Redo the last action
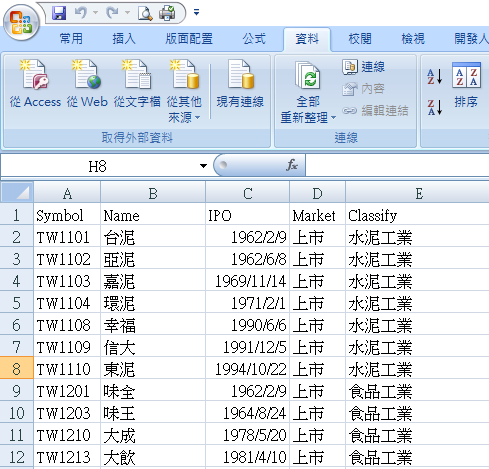The width and height of the screenshot is (489, 469). 112,13
